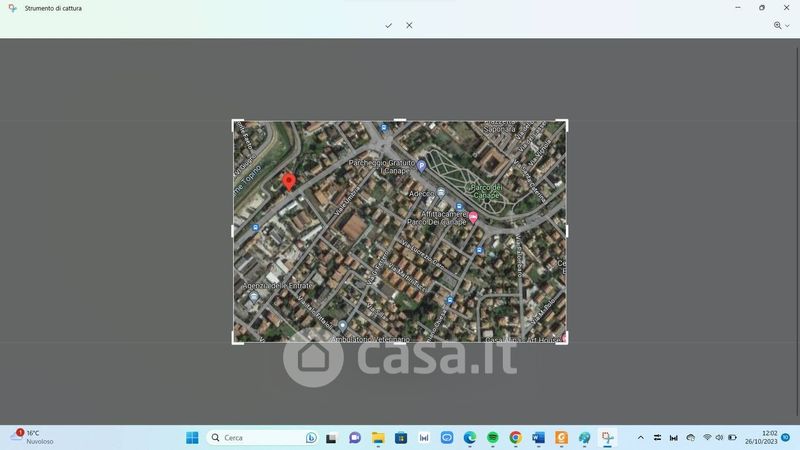The height and width of the screenshot is (450, 800).
Task: Click the Parcheggio Gratuito parking marker
Action: (421, 167)
